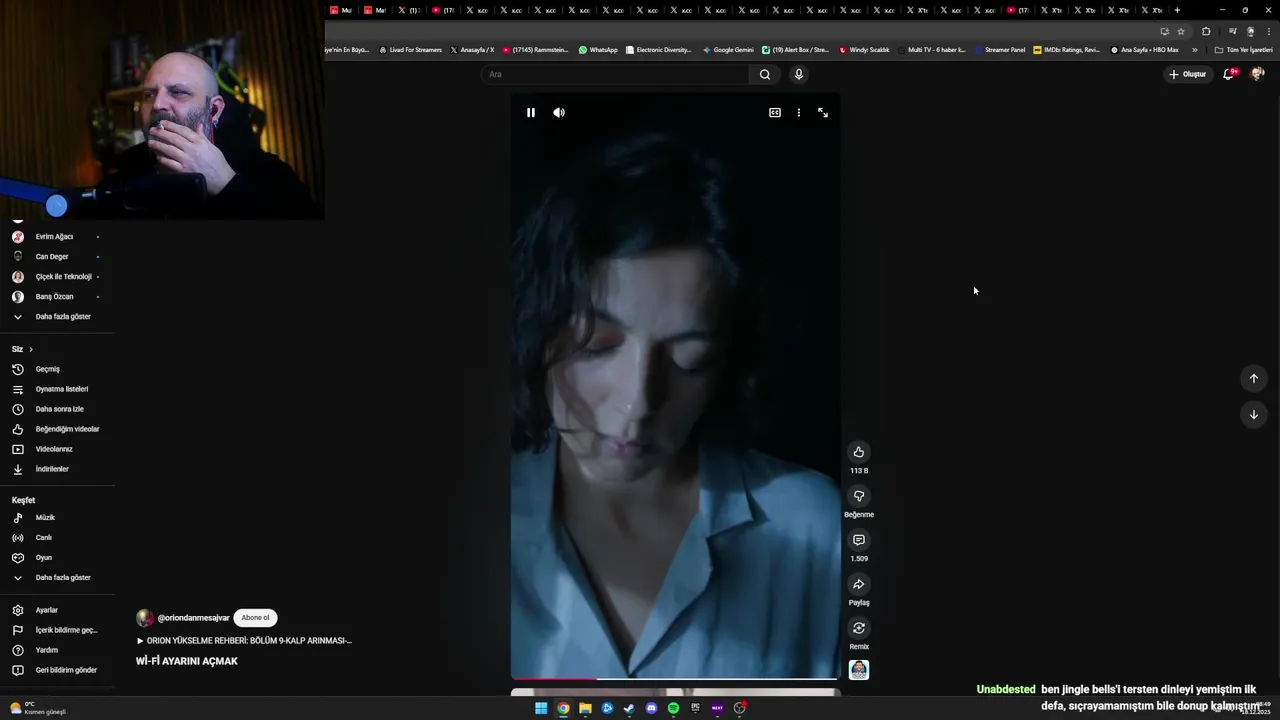Open WhatsApp bookmark

point(598,50)
